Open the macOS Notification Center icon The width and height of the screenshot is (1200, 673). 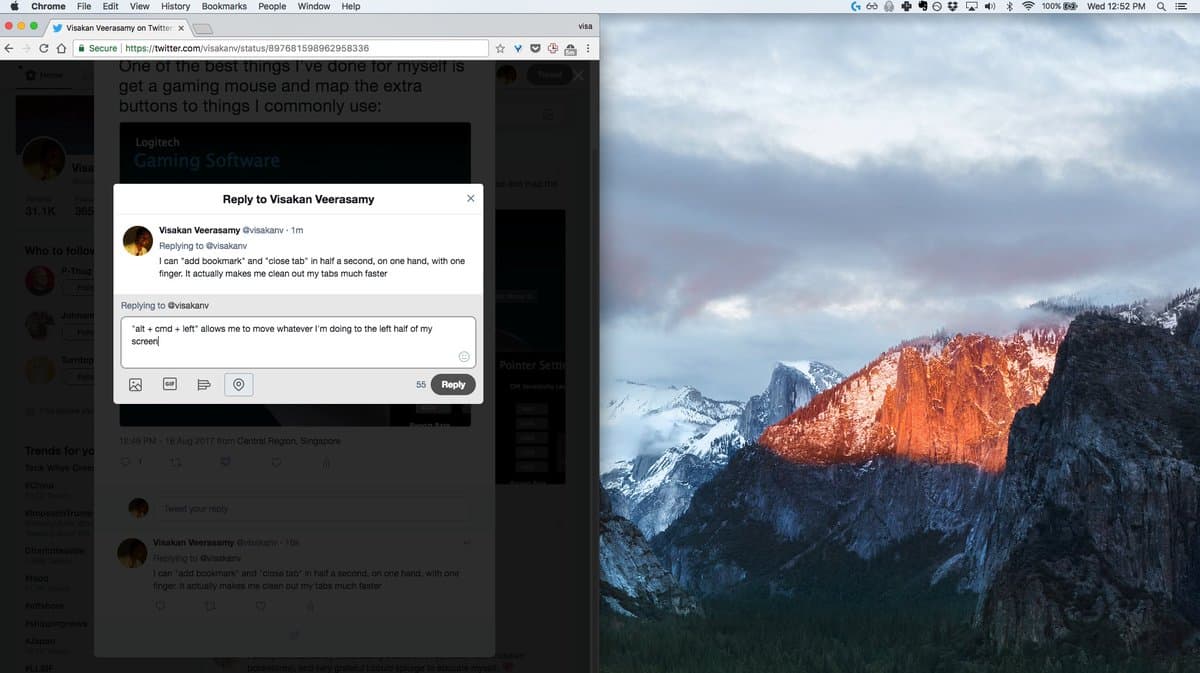pos(1180,6)
